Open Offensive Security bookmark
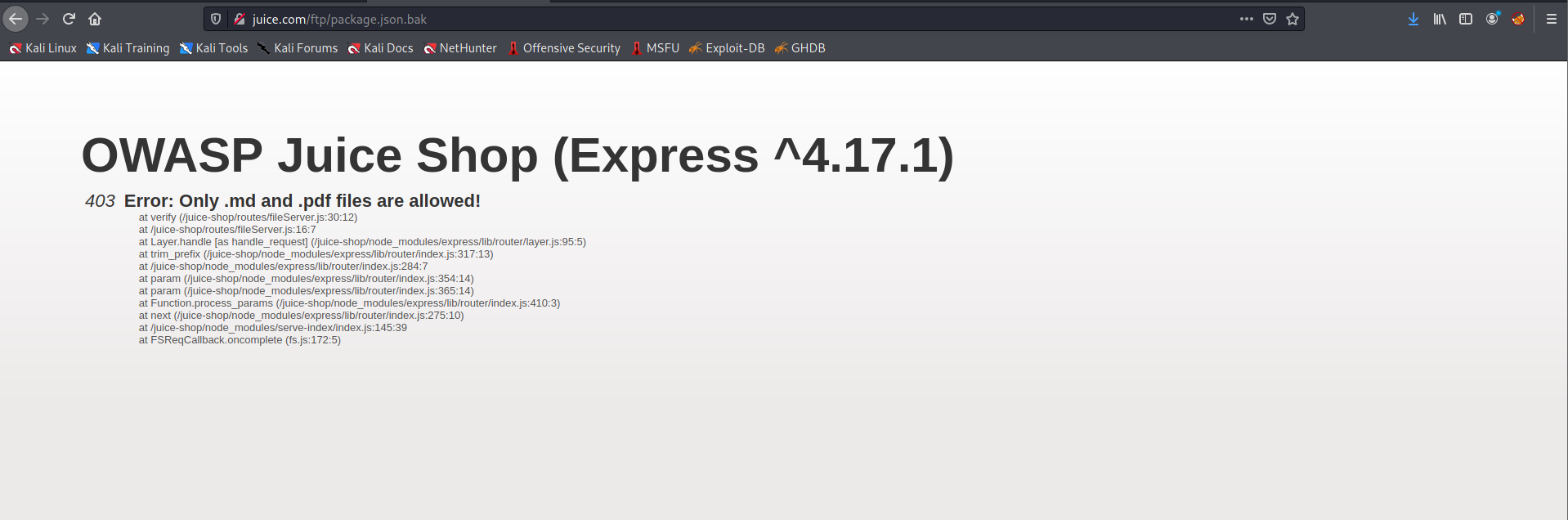This screenshot has height=520, width=1568. point(564,48)
